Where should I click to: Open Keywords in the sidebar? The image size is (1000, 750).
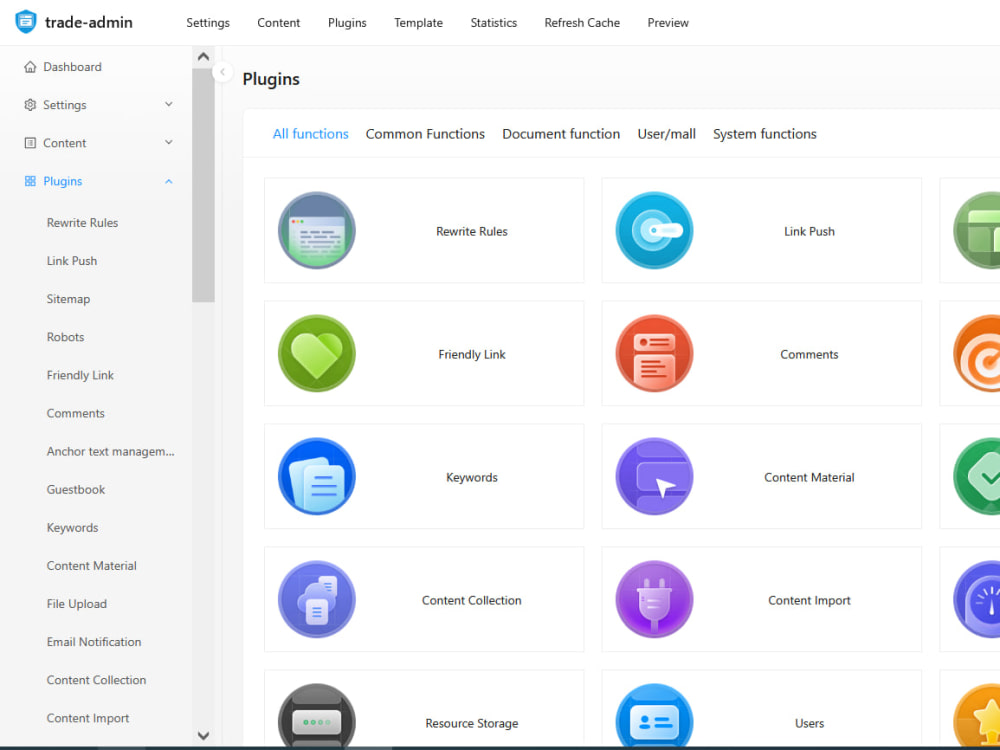click(x=72, y=527)
